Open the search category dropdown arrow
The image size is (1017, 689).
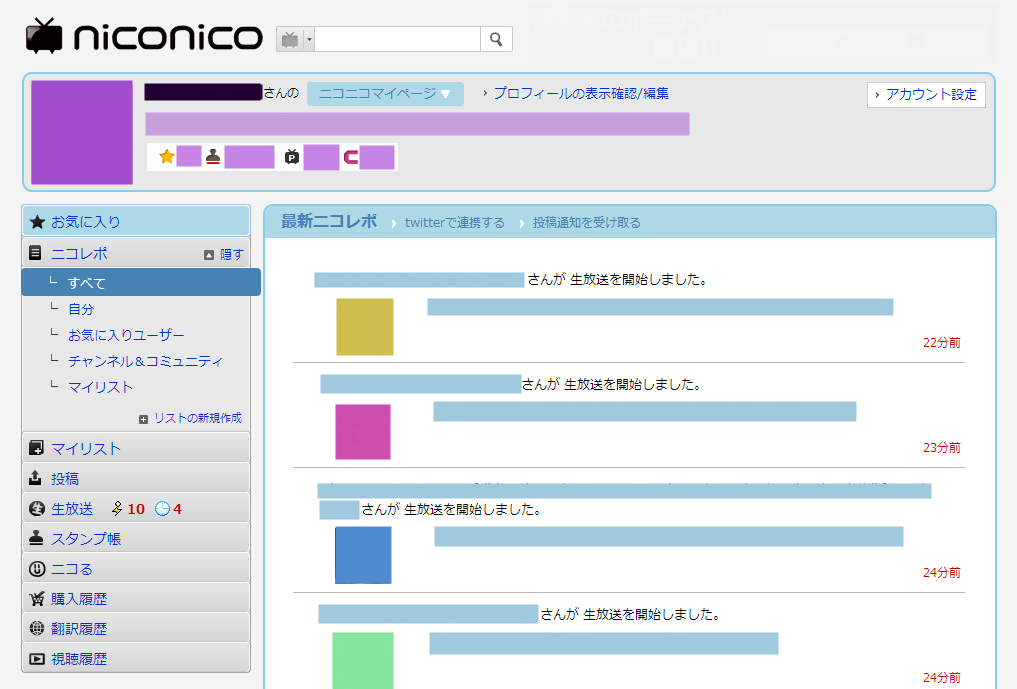309,40
